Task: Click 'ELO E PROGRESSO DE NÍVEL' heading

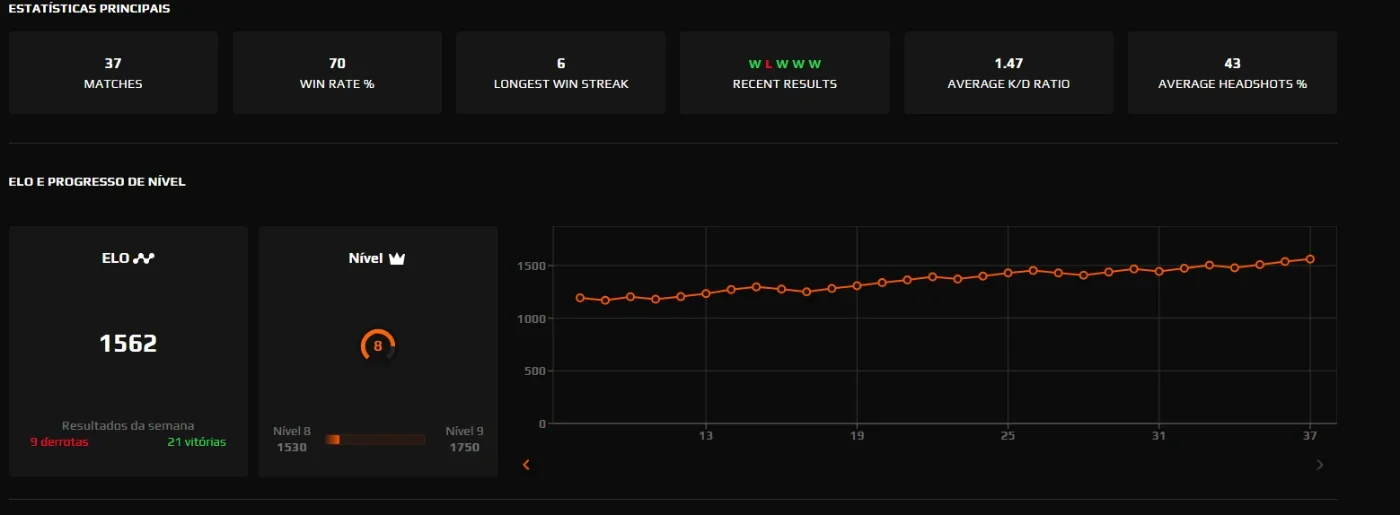Action: (97, 182)
